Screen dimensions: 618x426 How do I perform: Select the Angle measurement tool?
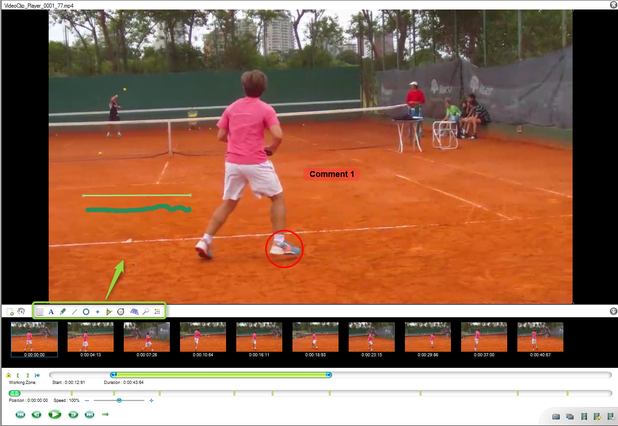click(109, 312)
